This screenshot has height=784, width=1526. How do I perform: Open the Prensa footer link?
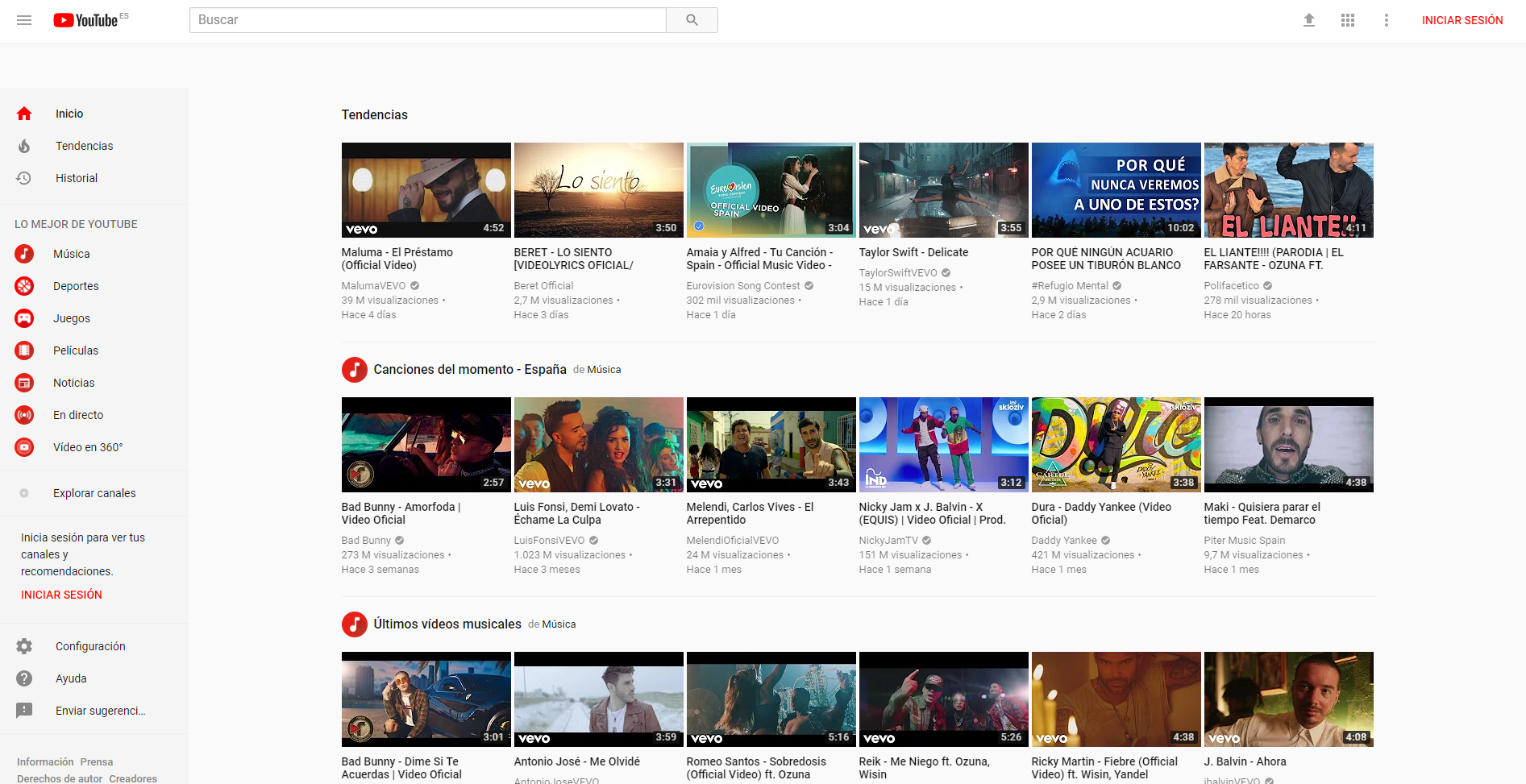(97, 762)
